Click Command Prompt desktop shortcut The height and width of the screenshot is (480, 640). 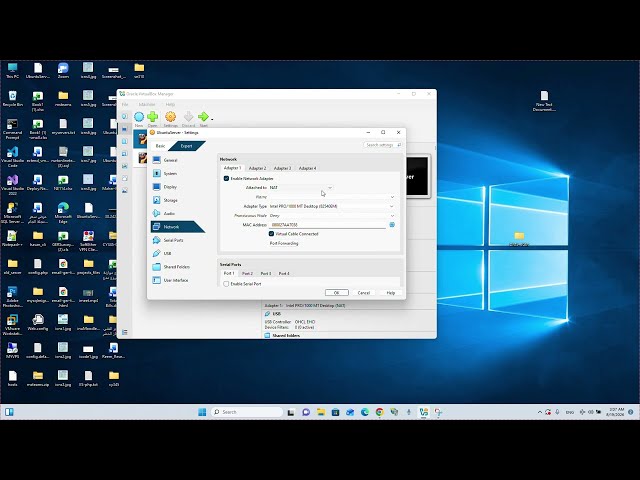(13, 129)
